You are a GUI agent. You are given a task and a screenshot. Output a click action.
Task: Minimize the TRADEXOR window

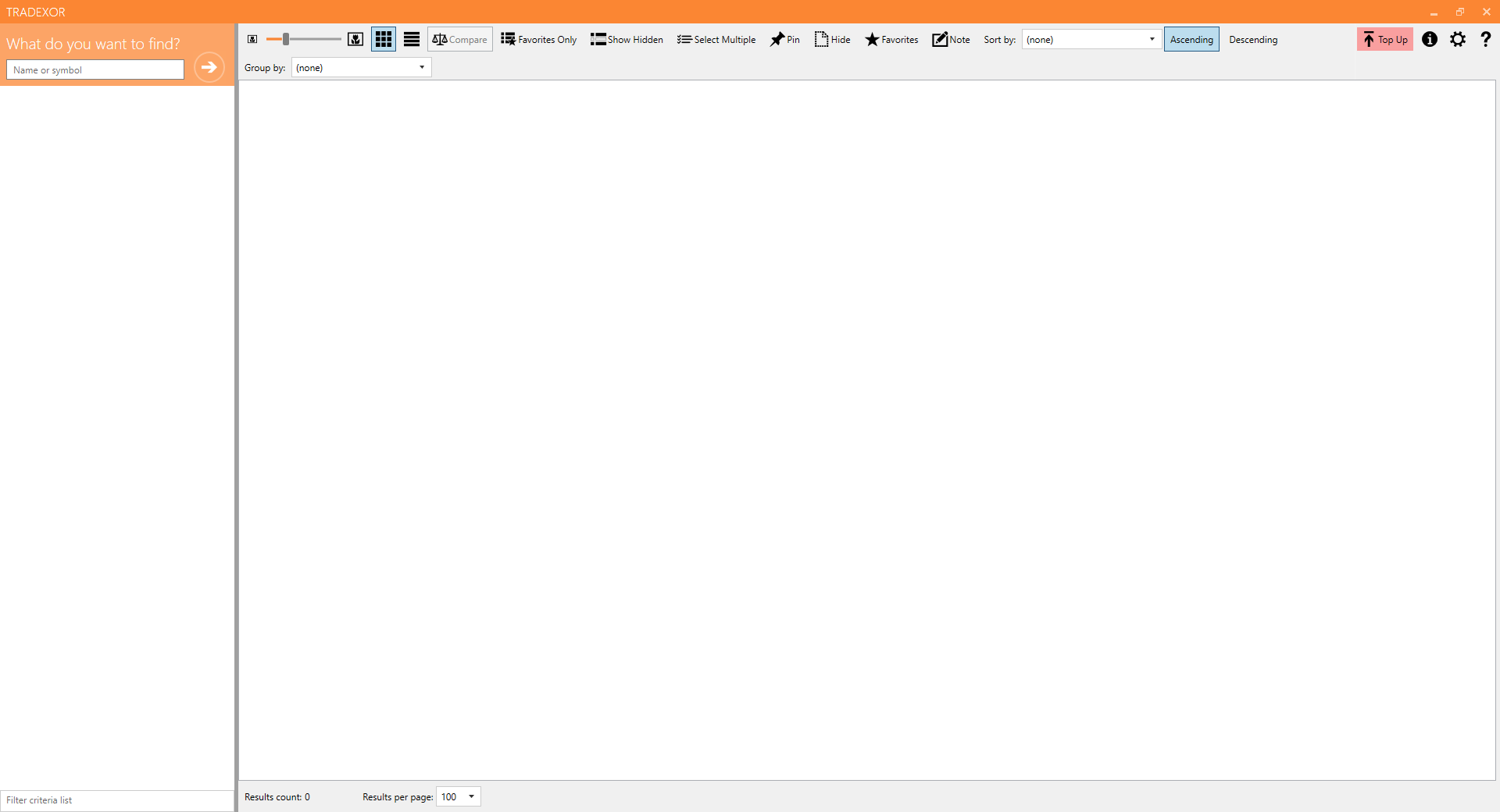point(1434,12)
